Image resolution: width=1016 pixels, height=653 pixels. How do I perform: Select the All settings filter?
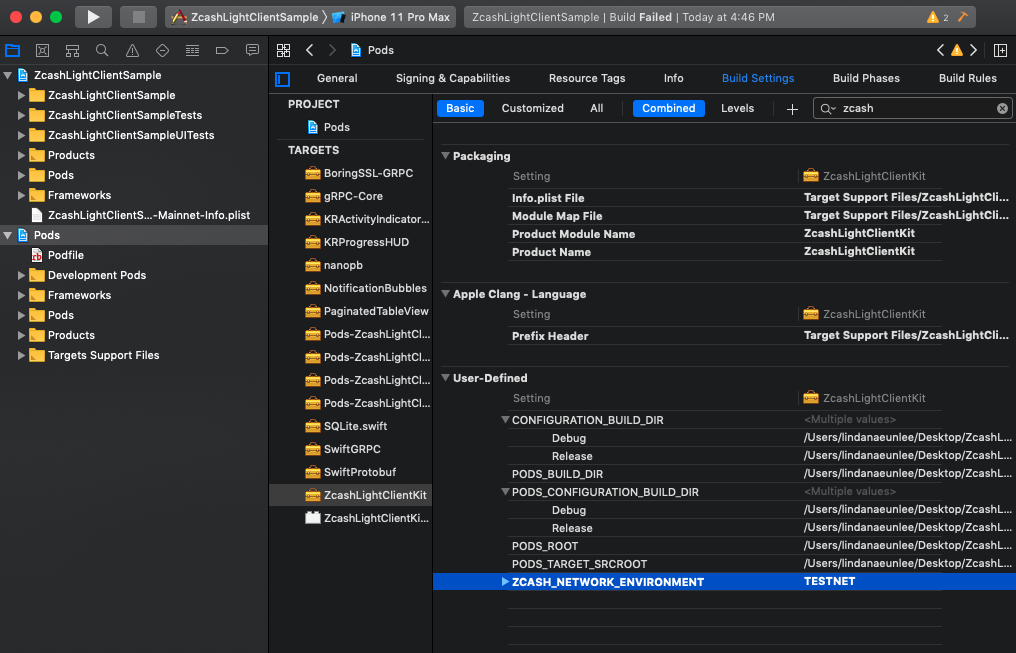click(597, 108)
